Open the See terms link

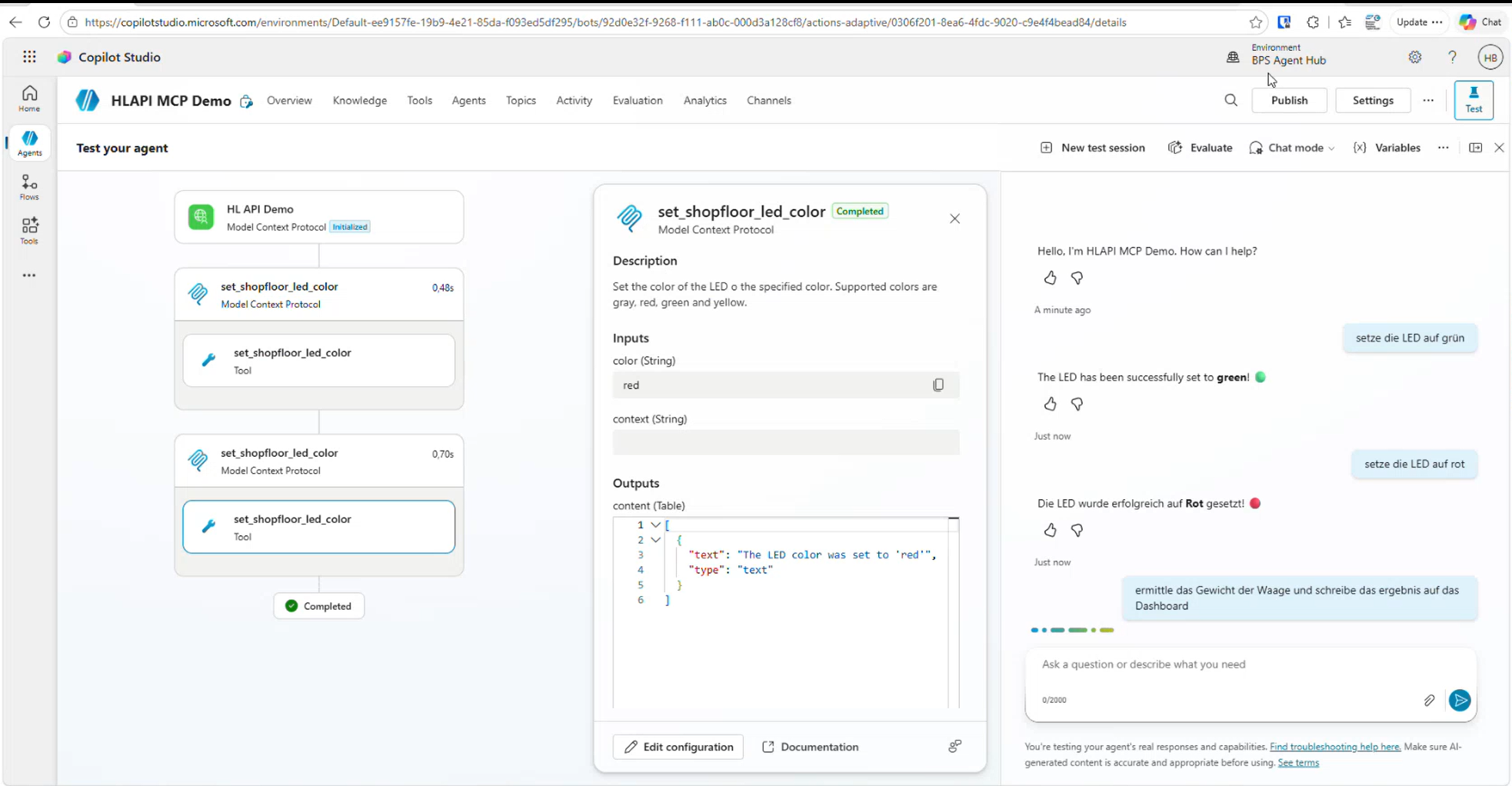pyautogui.click(x=1298, y=763)
